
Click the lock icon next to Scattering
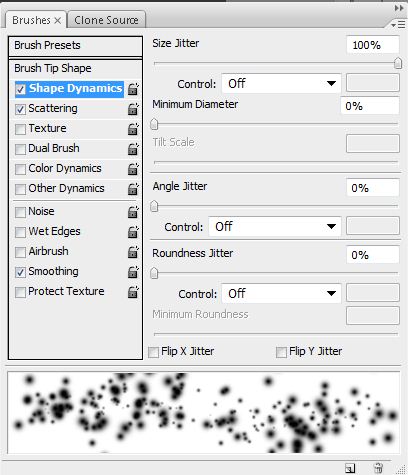click(133, 109)
